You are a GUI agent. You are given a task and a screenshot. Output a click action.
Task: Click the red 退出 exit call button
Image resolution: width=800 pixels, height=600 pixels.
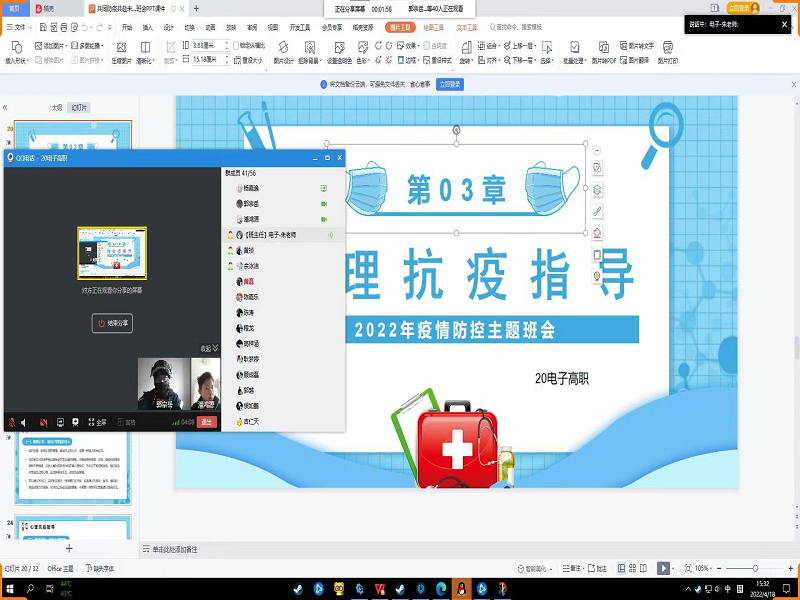207,422
